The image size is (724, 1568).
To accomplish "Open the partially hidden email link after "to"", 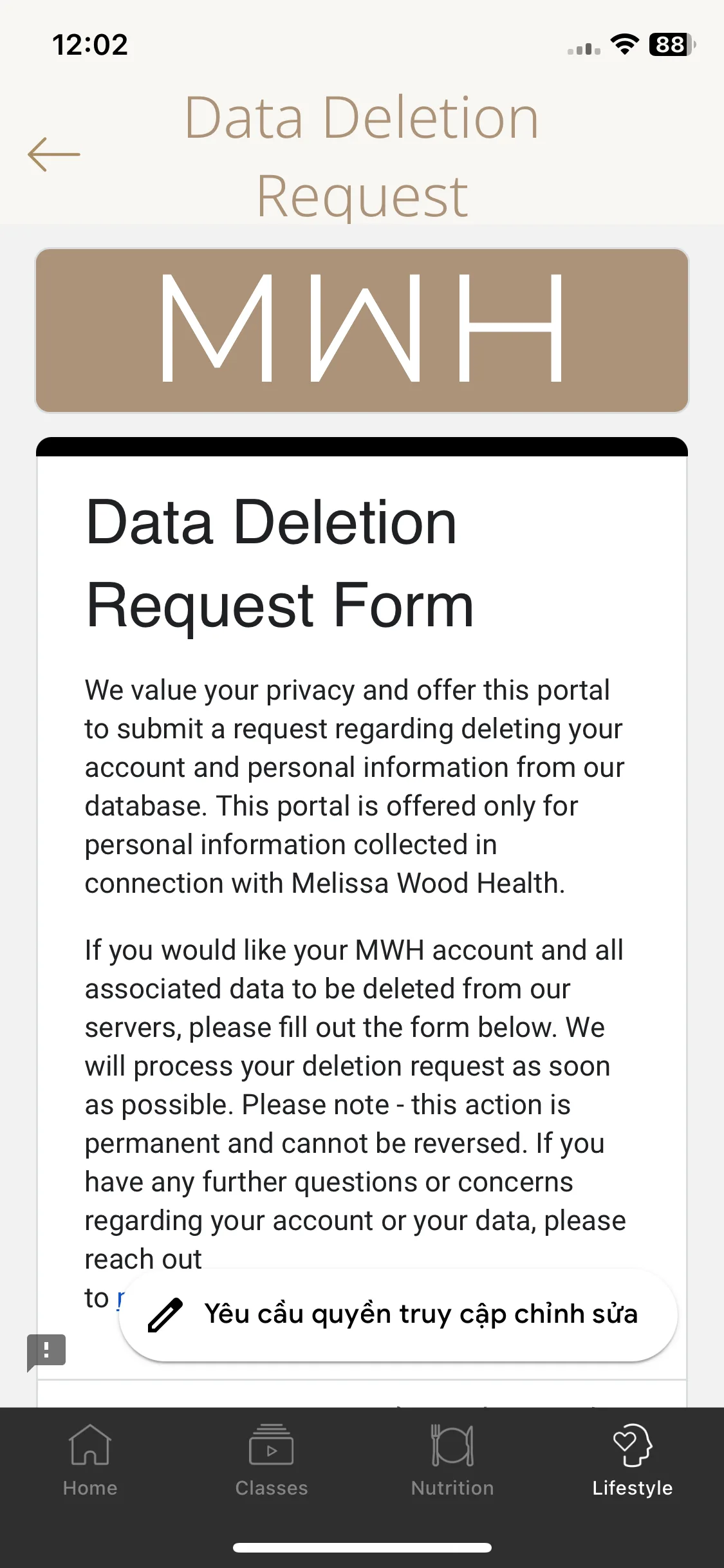I will [120, 1299].
